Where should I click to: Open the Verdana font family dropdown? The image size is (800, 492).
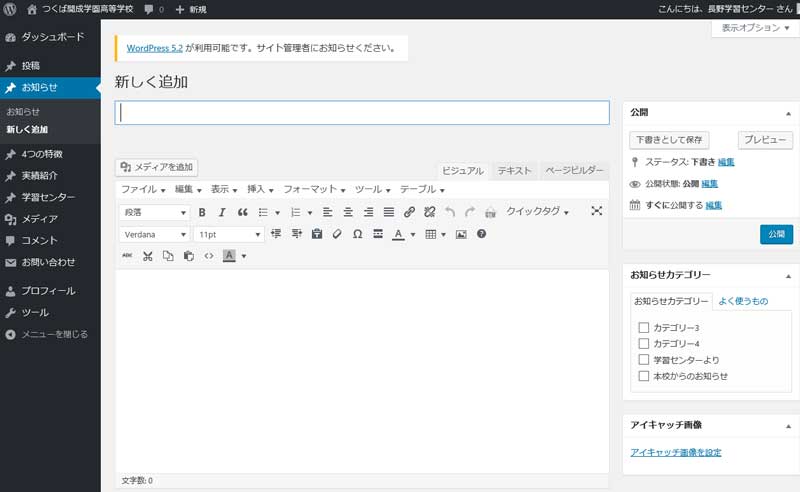pos(155,234)
